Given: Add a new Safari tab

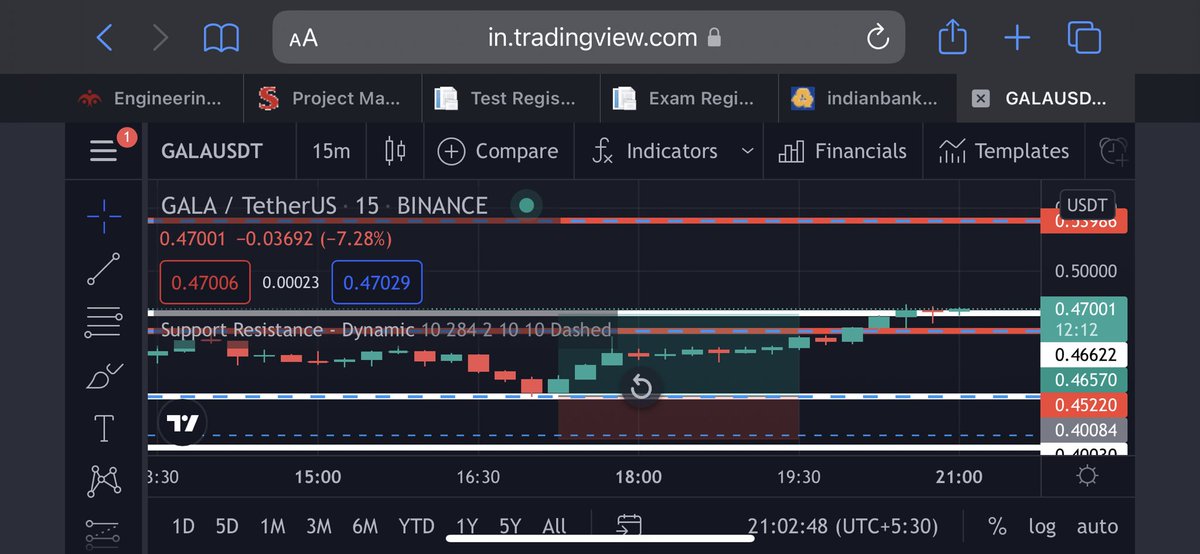Looking at the screenshot, I should [x=1017, y=38].
